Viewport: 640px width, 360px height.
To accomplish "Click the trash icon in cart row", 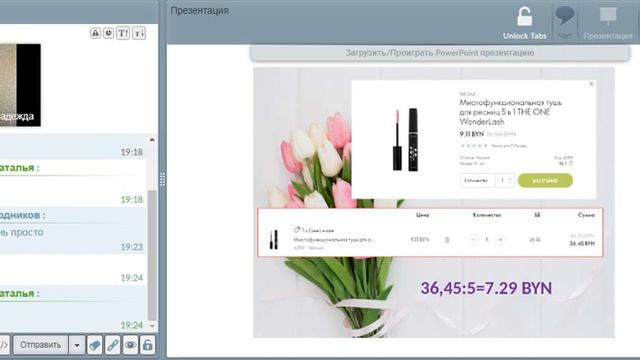I will (447, 240).
